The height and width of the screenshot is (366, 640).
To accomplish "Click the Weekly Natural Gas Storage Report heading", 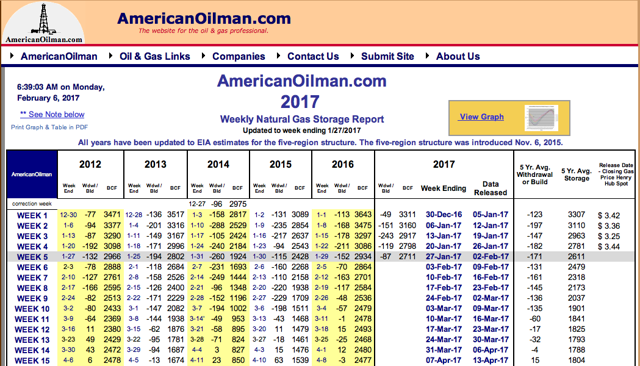I will (x=302, y=119).
